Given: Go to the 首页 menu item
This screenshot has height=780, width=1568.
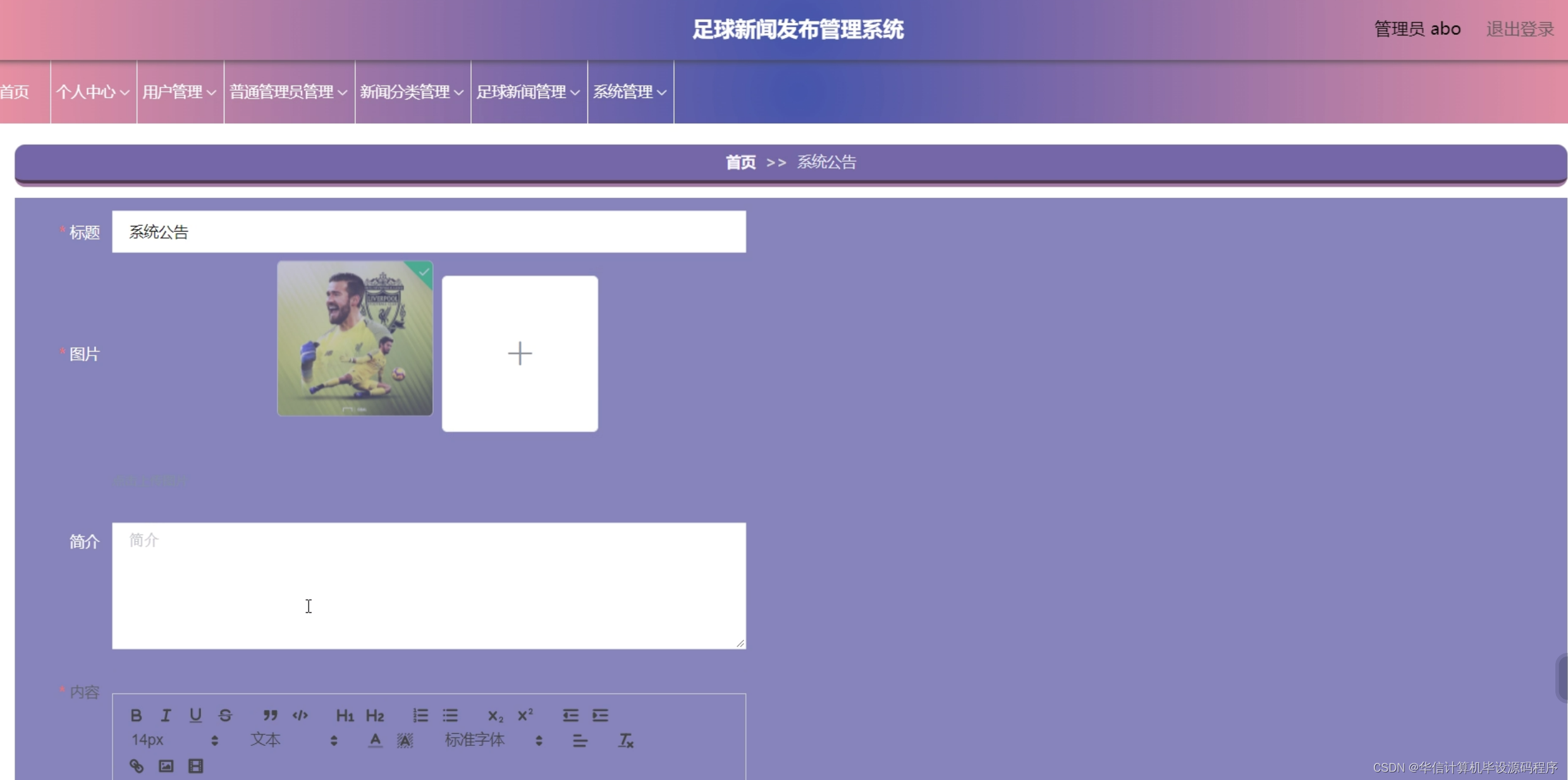Looking at the screenshot, I should (x=14, y=92).
